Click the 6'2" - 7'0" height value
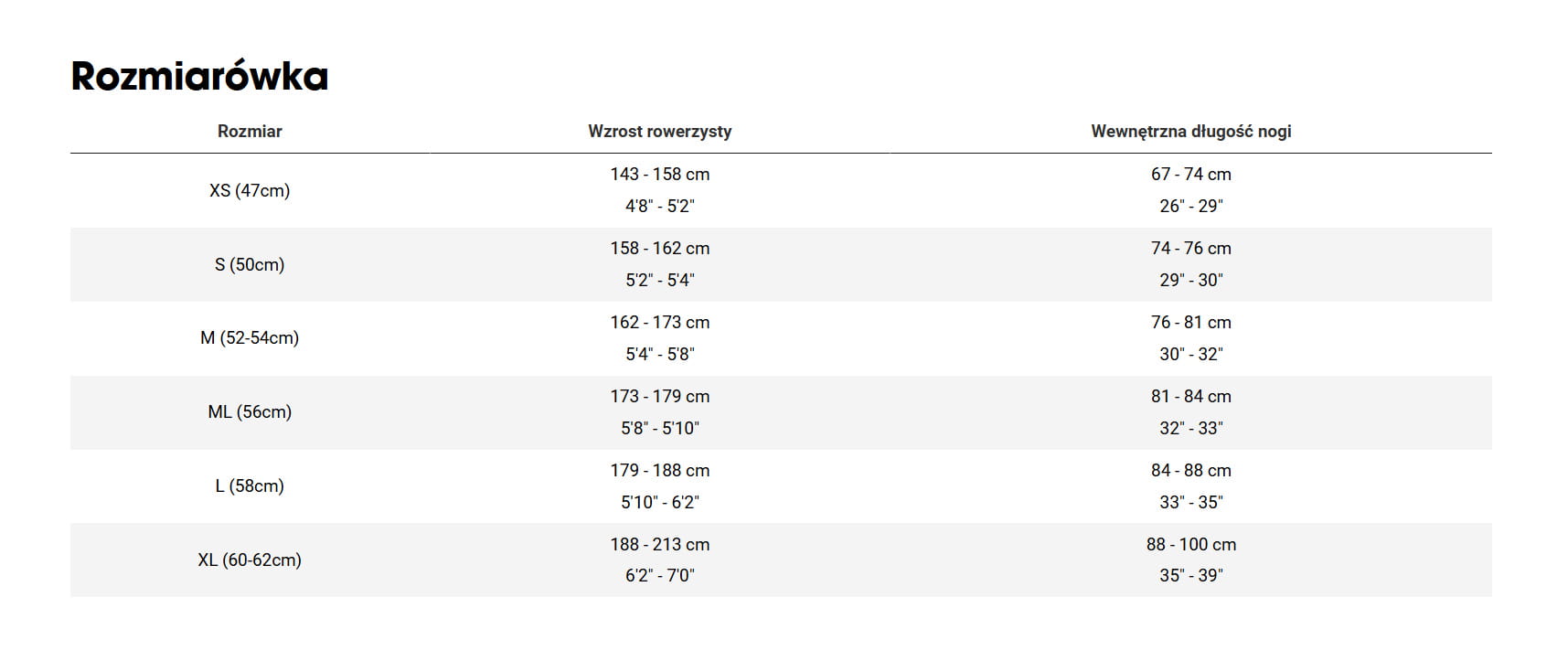This screenshot has width=1568, height=672. coord(659,576)
